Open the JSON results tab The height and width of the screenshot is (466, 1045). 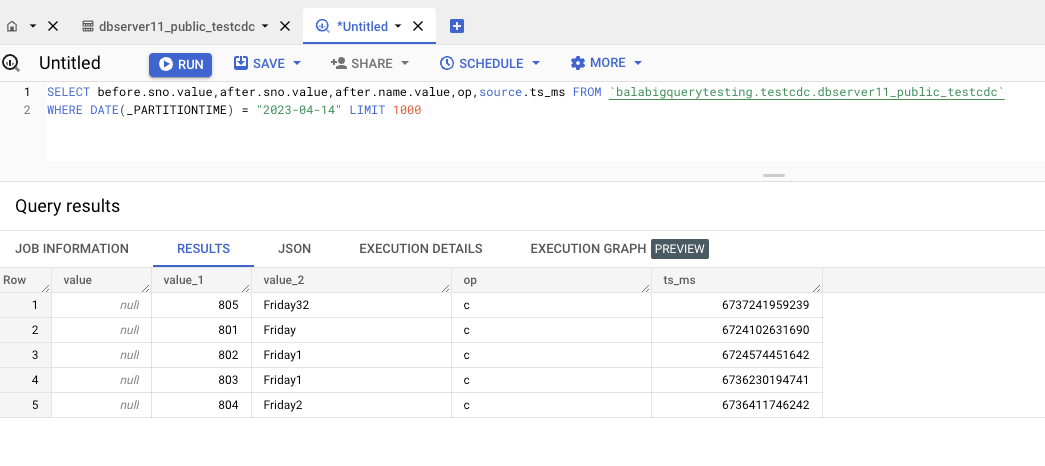(x=295, y=249)
